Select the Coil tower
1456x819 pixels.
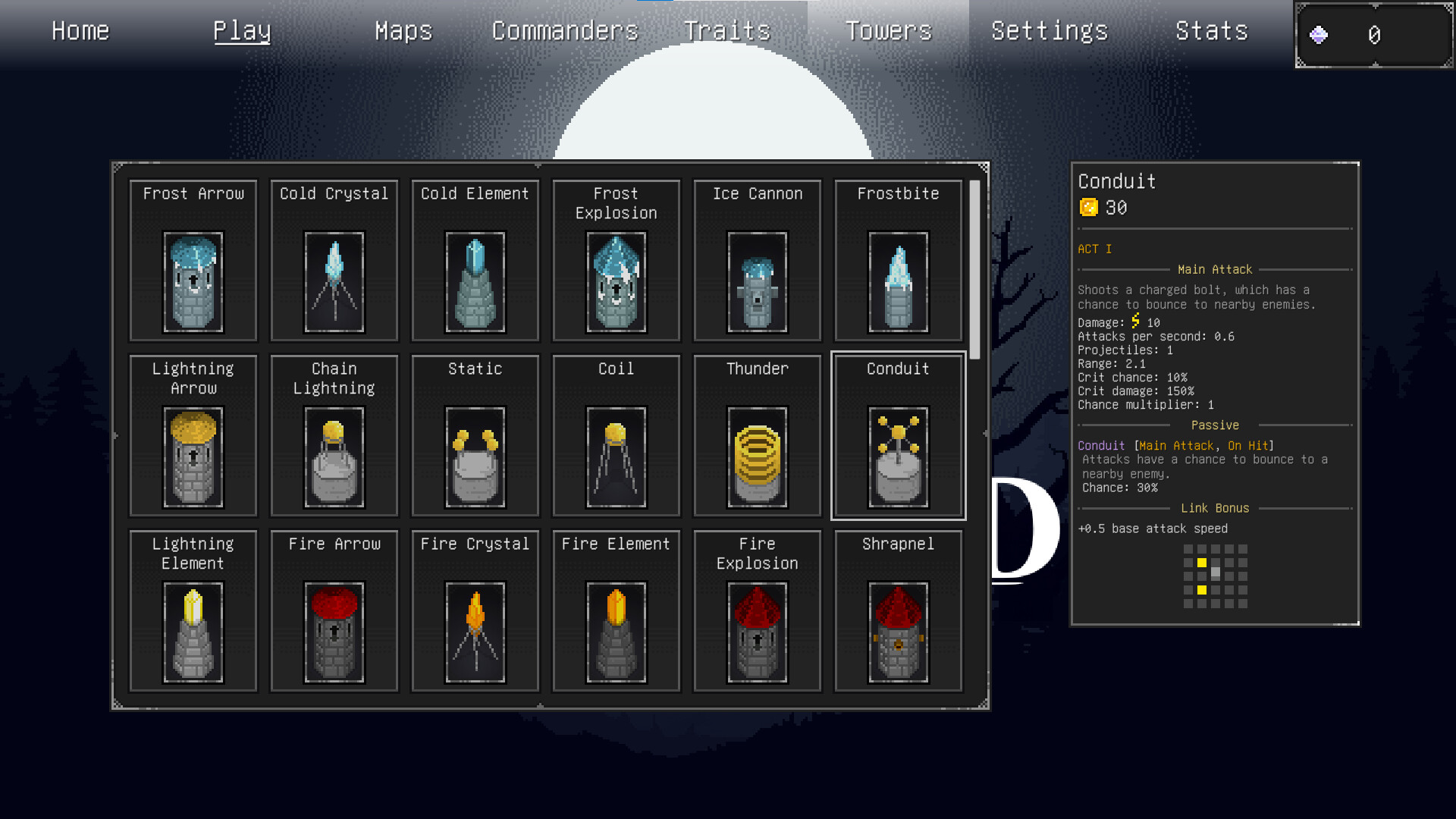pyautogui.click(x=615, y=436)
